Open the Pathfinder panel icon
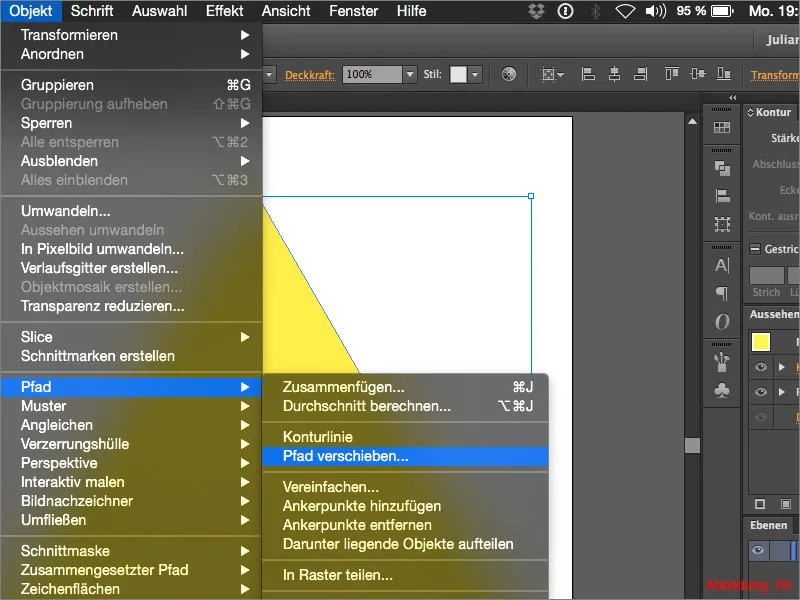Image resolution: width=800 pixels, height=600 pixels. pyautogui.click(x=721, y=168)
